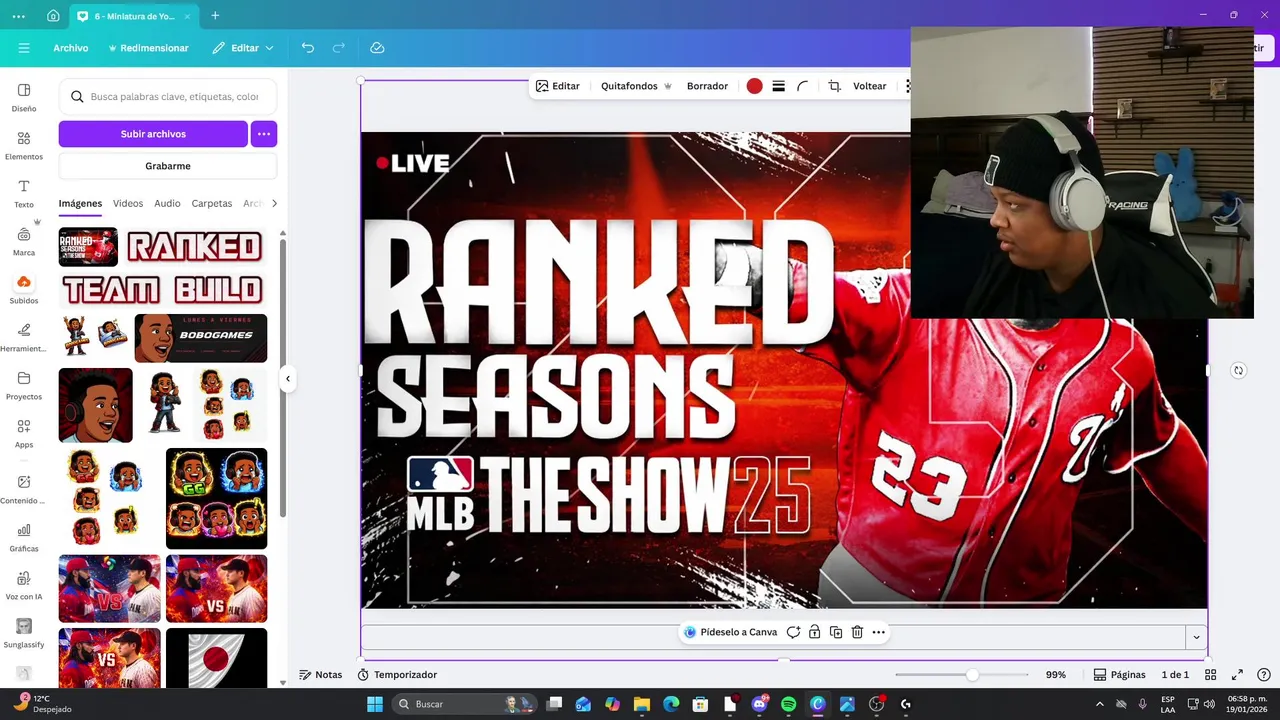Switch to the Imágenes tab
Viewport: 1280px width, 720px height.
coord(80,203)
